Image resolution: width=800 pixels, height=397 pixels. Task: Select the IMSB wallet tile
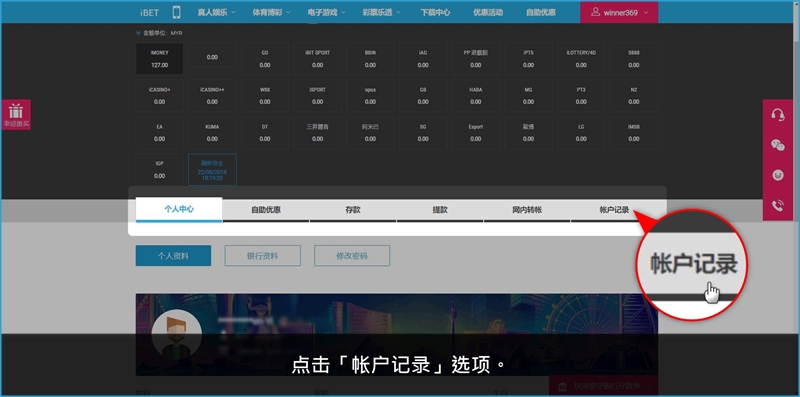pos(634,133)
